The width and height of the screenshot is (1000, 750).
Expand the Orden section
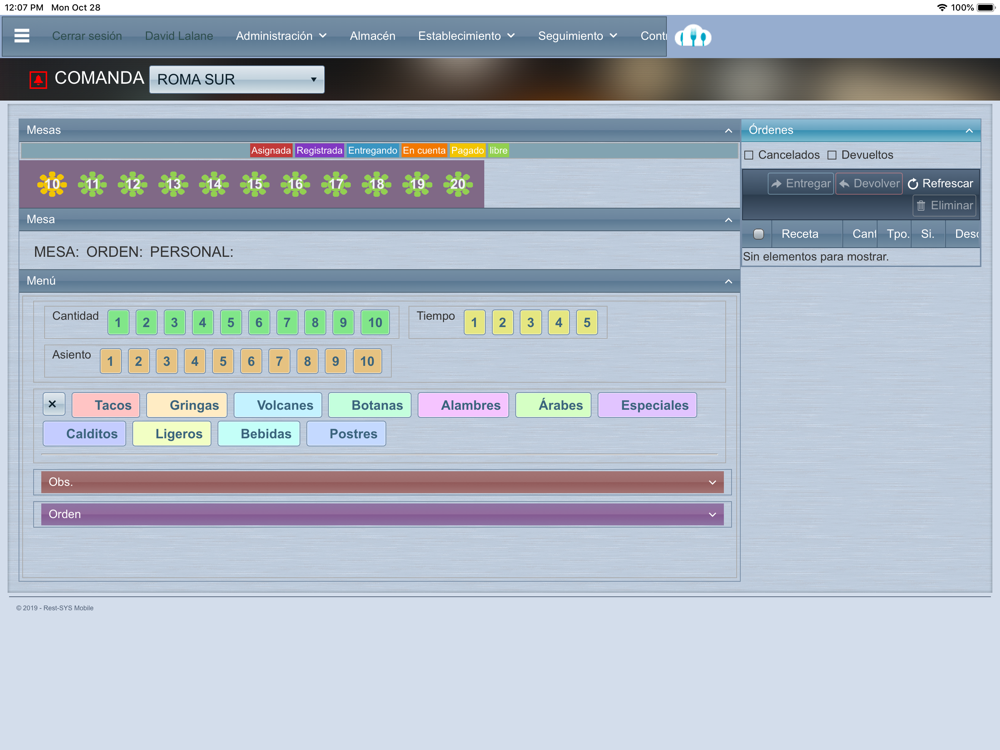pos(382,515)
